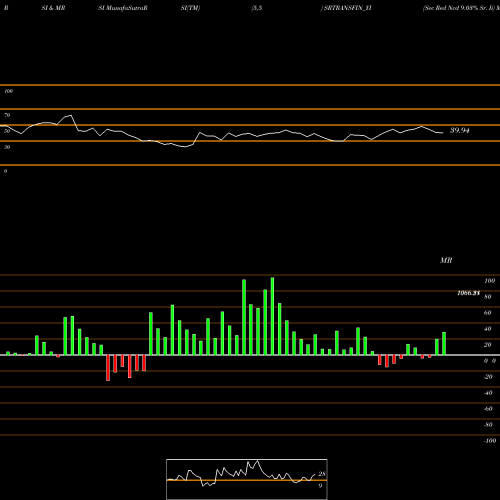Viewport: 500px width, 500px height.
Task: Click the RSI value label 39.94
Action: click(460, 130)
